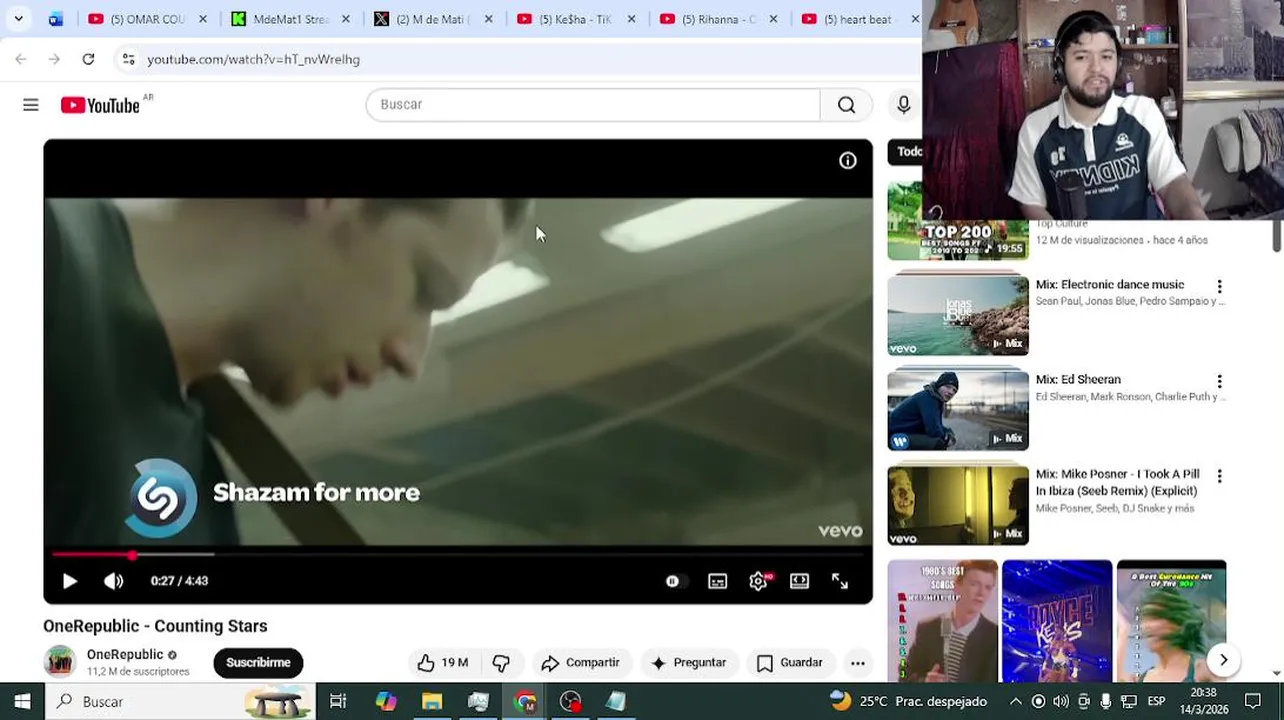Open File Explorer from the taskbar
Viewport: 1284px width, 720px height.
(432, 701)
